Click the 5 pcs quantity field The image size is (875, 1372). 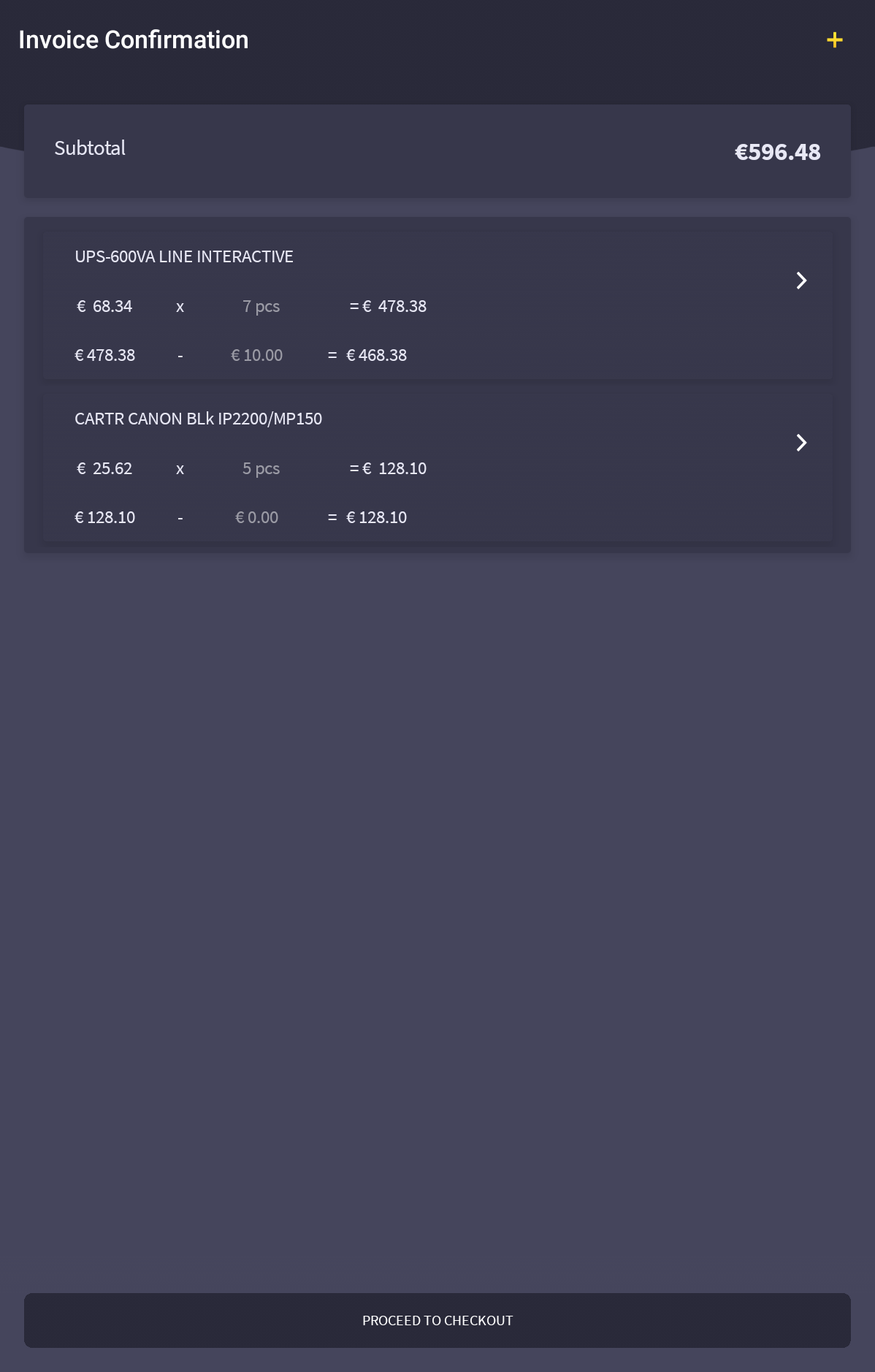tap(261, 469)
